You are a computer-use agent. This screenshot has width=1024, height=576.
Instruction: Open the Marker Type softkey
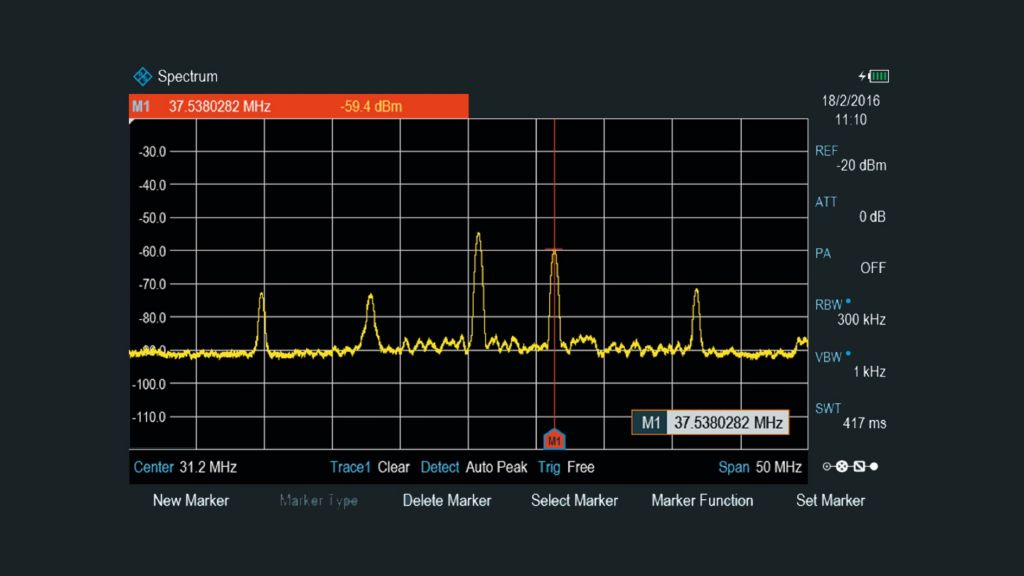click(x=319, y=500)
